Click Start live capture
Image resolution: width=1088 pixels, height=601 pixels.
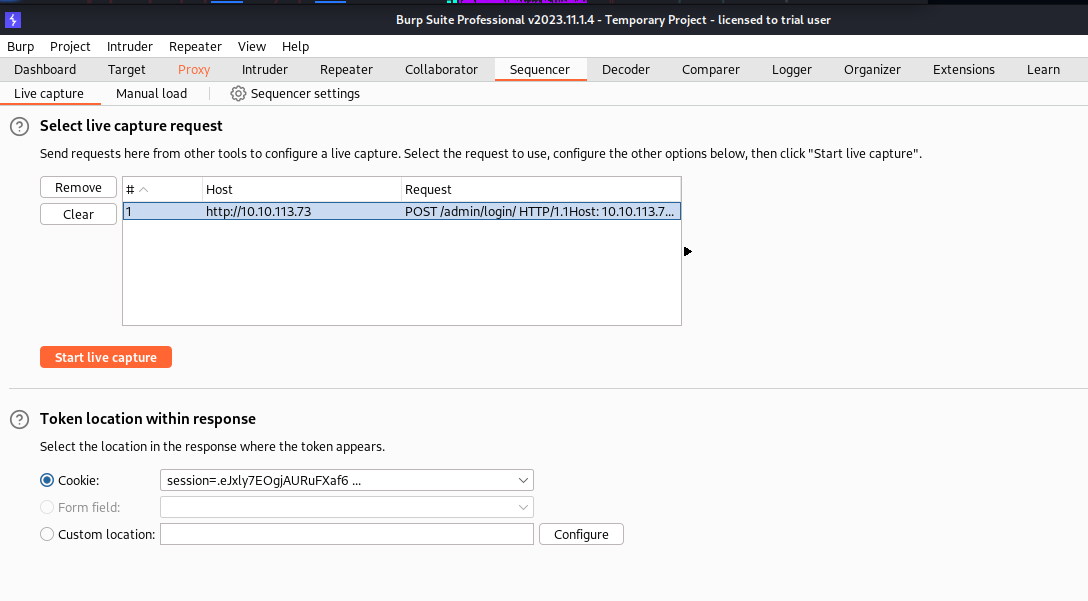click(105, 357)
